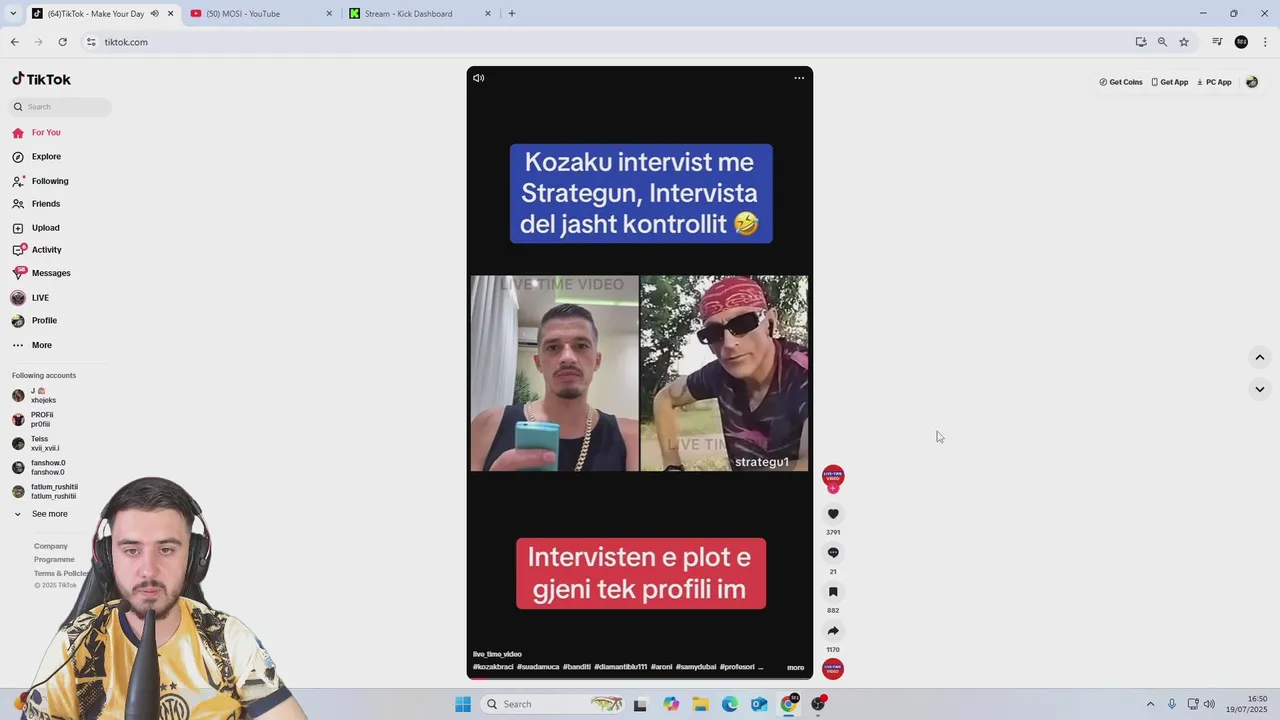Screen dimensions: 1280x720
Task: Switch to the Stream - Kick Dashboard tab
Action: tap(419, 14)
